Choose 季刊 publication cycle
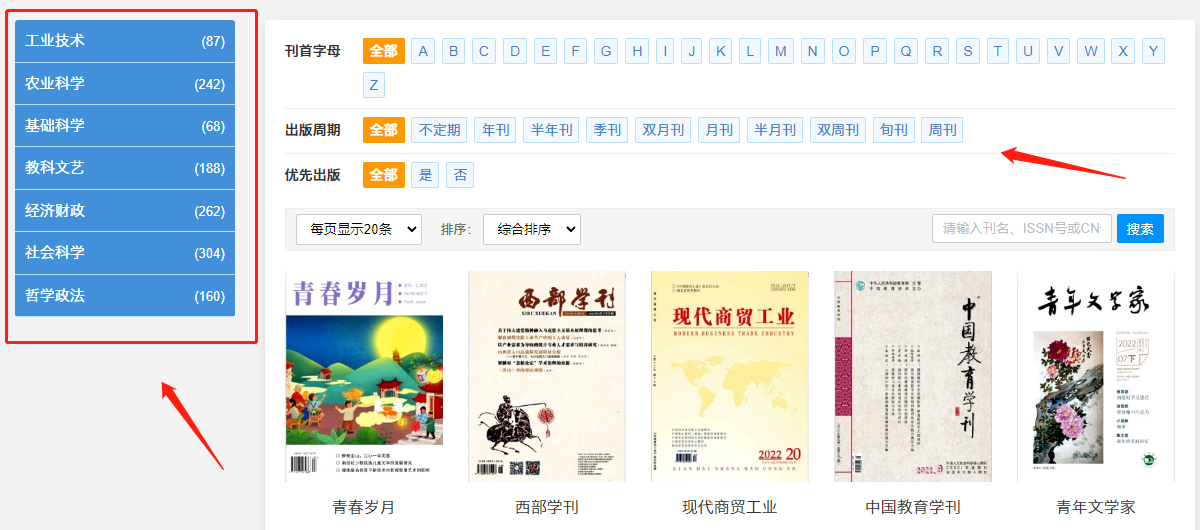 click(608, 130)
